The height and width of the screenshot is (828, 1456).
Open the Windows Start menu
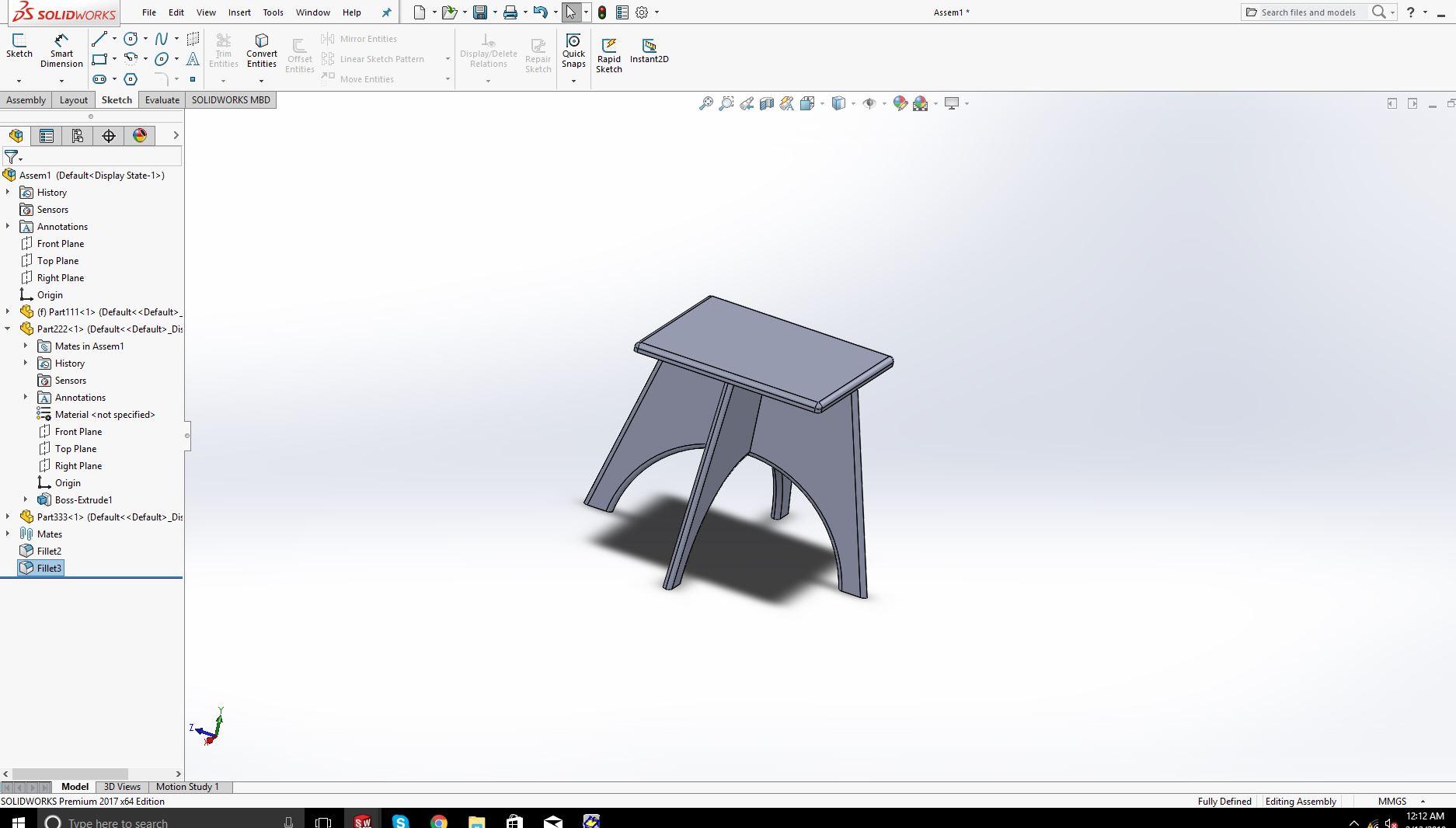click(x=17, y=821)
